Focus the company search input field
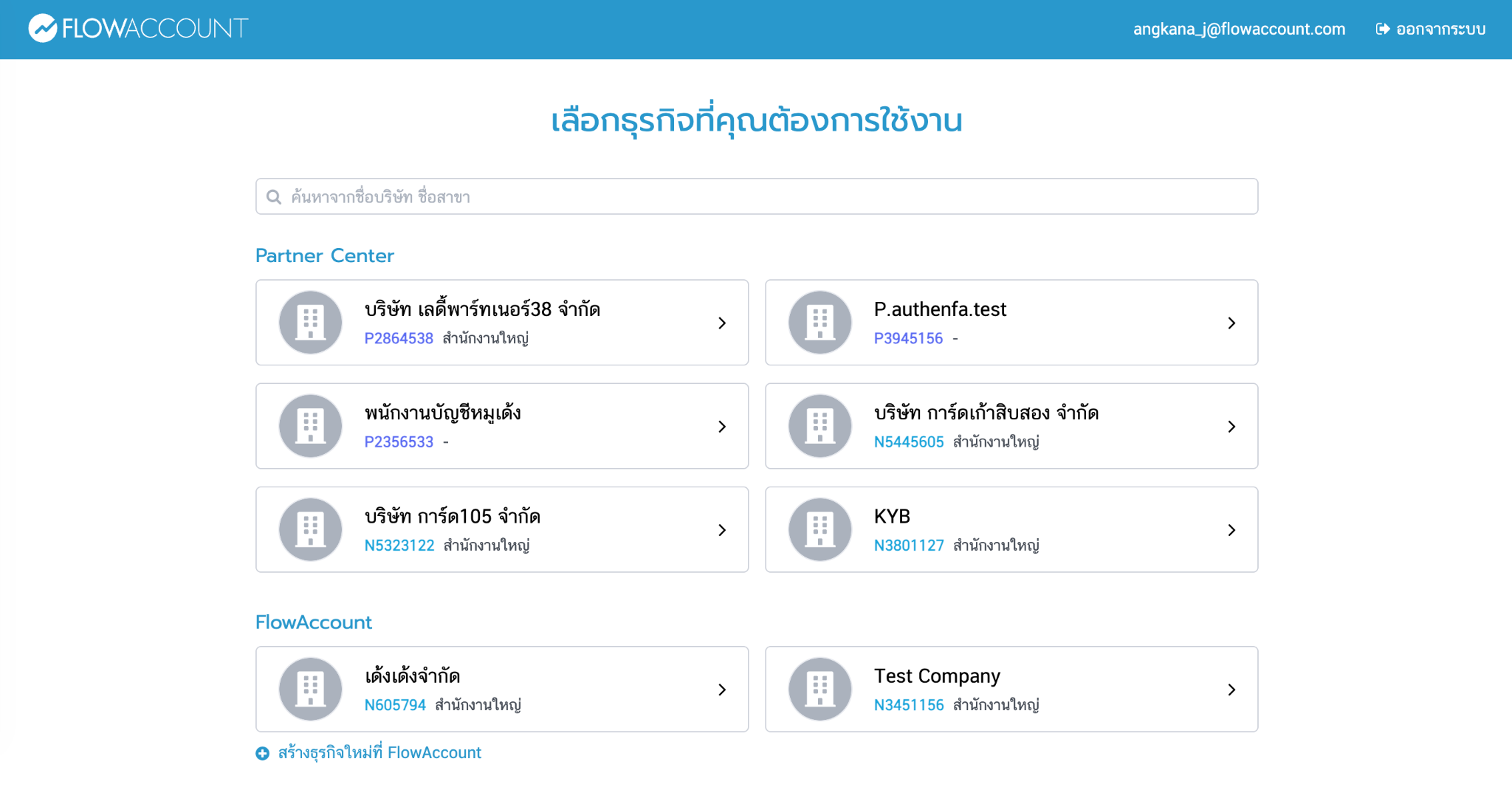 click(x=757, y=196)
